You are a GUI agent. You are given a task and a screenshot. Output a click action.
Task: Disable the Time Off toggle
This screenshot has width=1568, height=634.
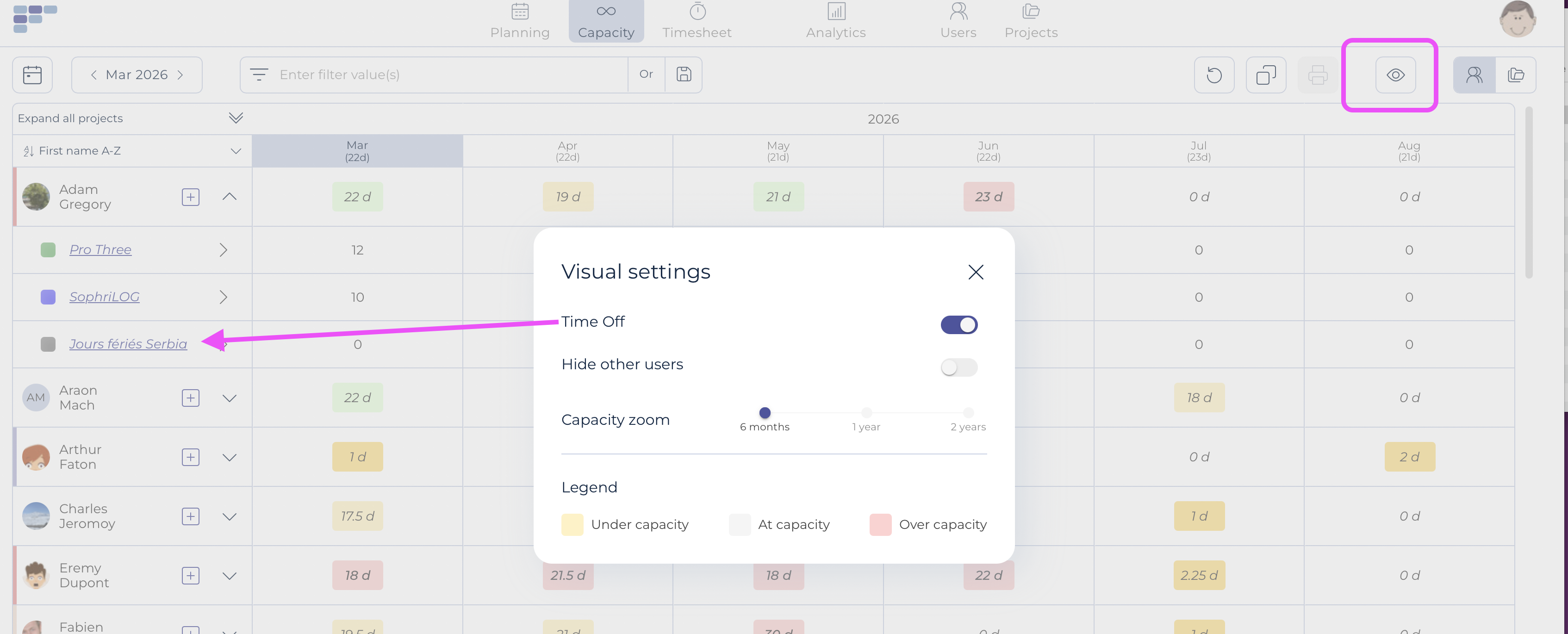pyautogui.click(x=958, y=325)
